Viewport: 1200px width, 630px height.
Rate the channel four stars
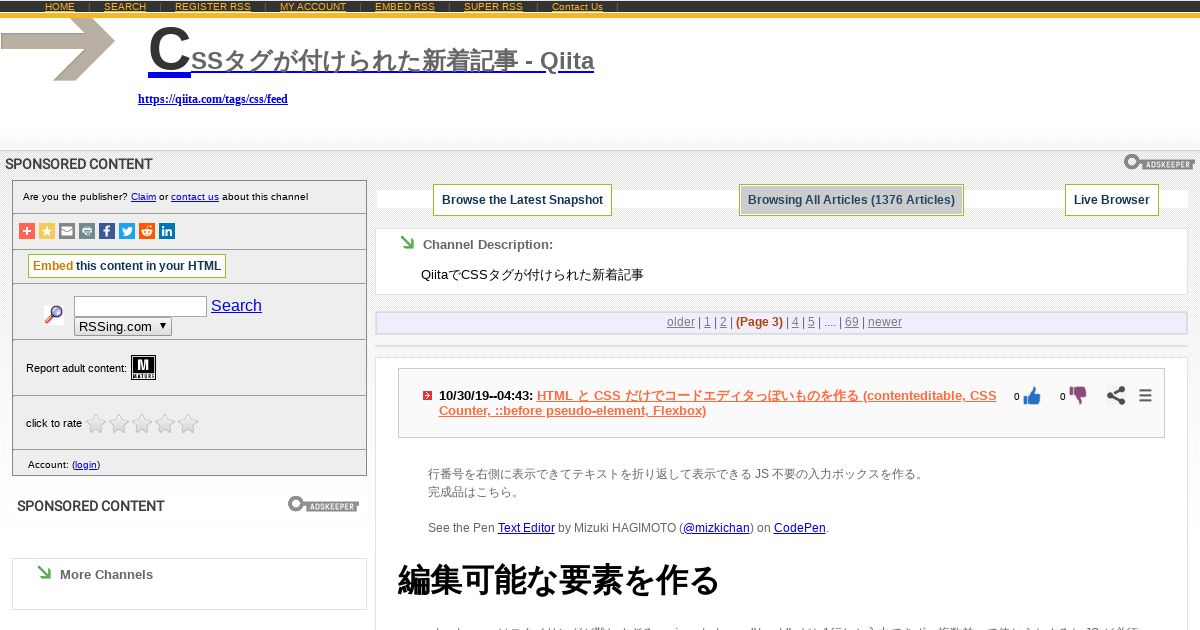coord(165,424)
